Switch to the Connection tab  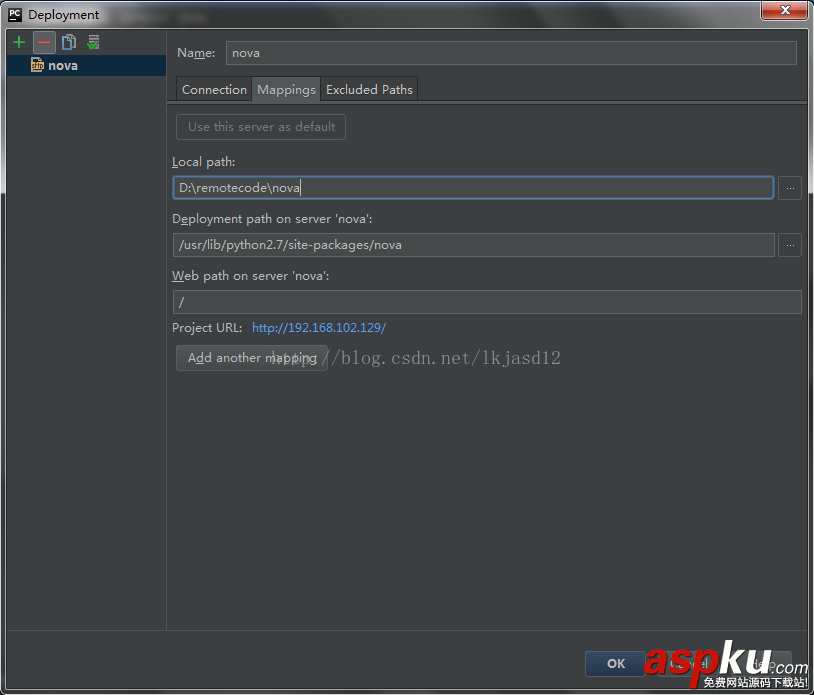pos(213,89)
